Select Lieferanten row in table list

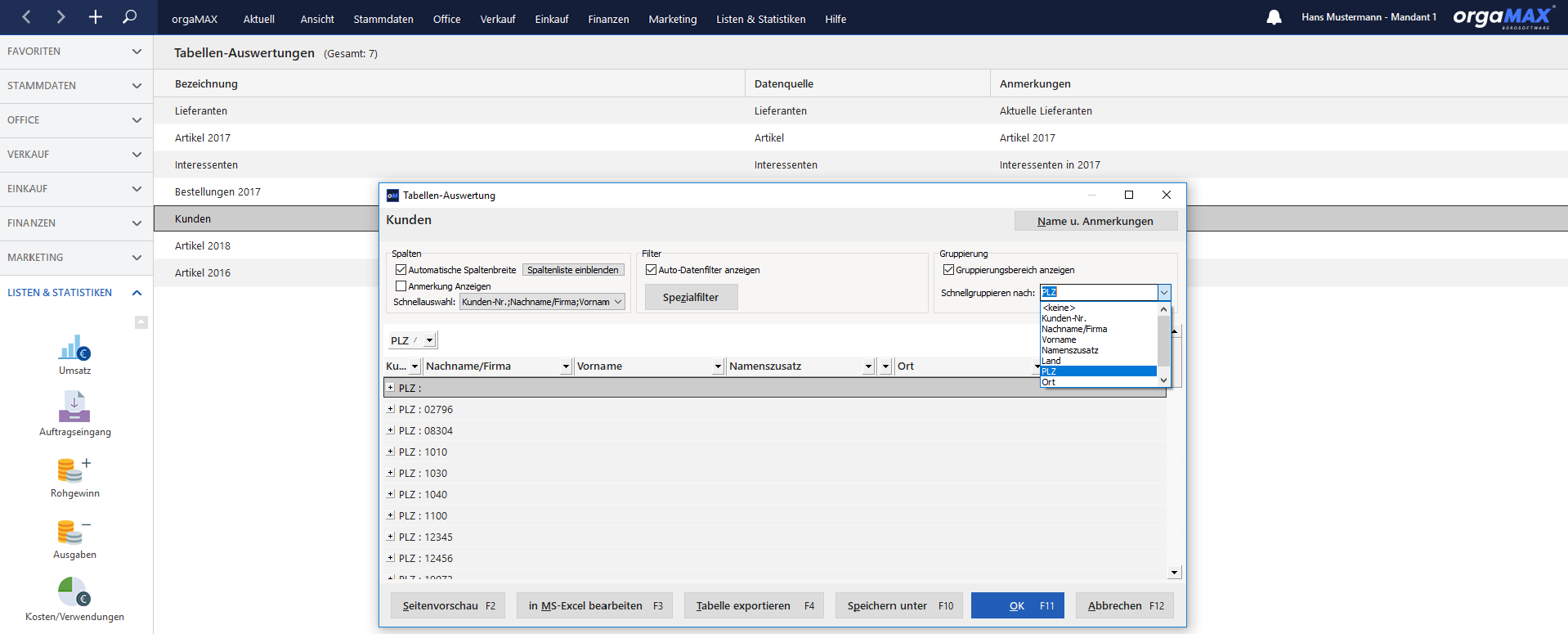[861, 110]
